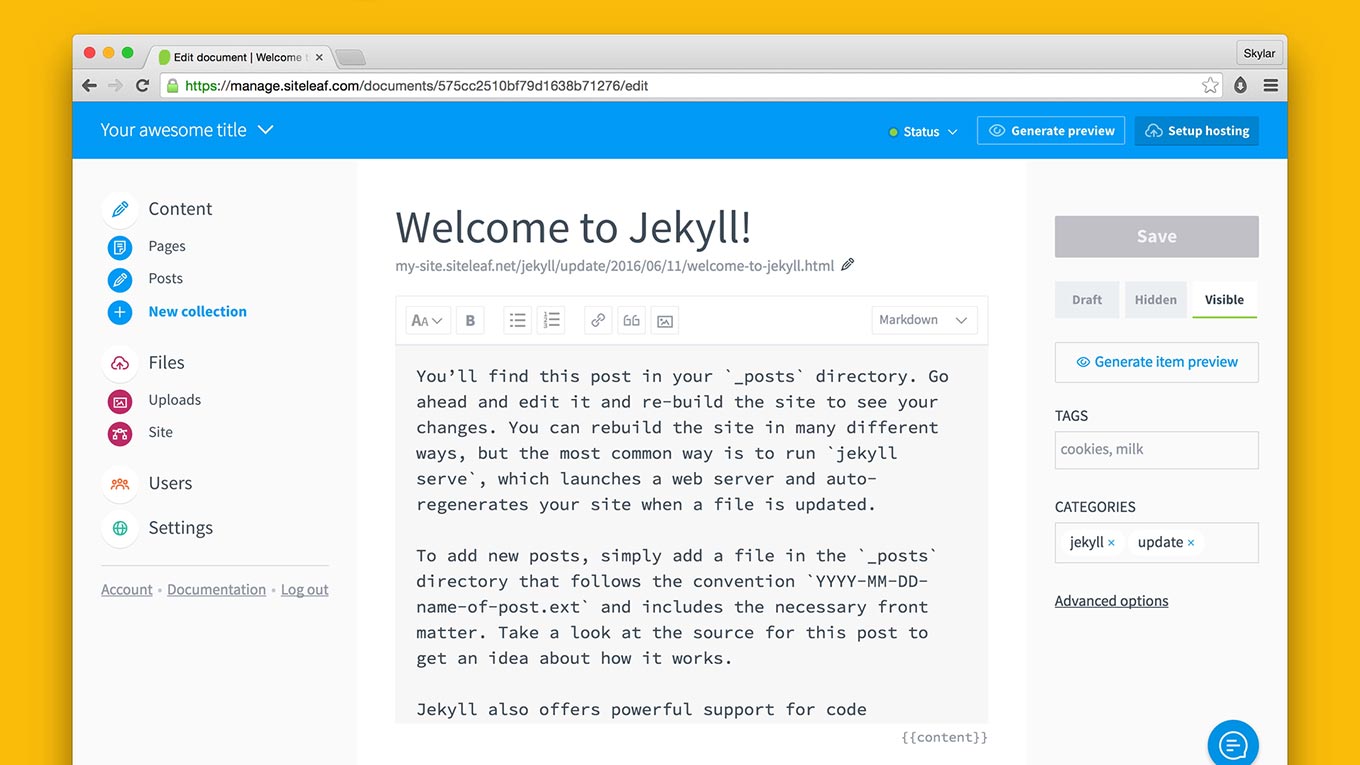Insert a numbered list
Screen dimensions: 1360x765
tap(551, 320)
